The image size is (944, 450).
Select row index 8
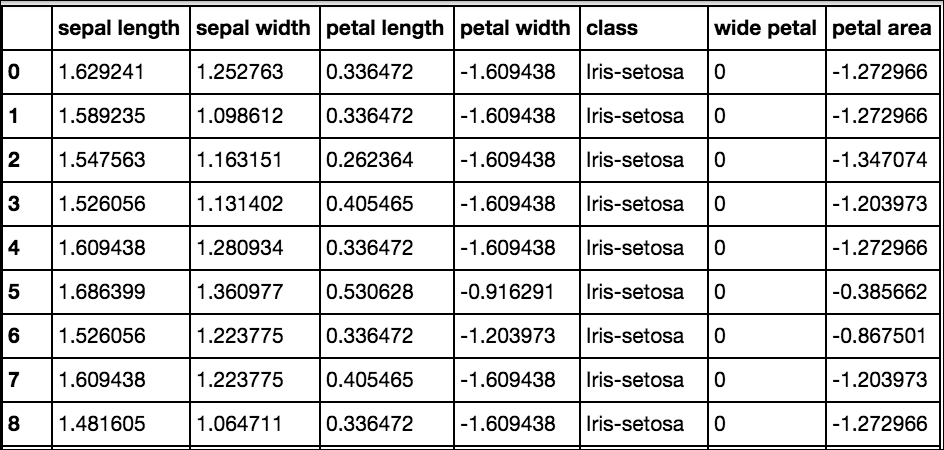pyautogui.click(x=14, y=423)
